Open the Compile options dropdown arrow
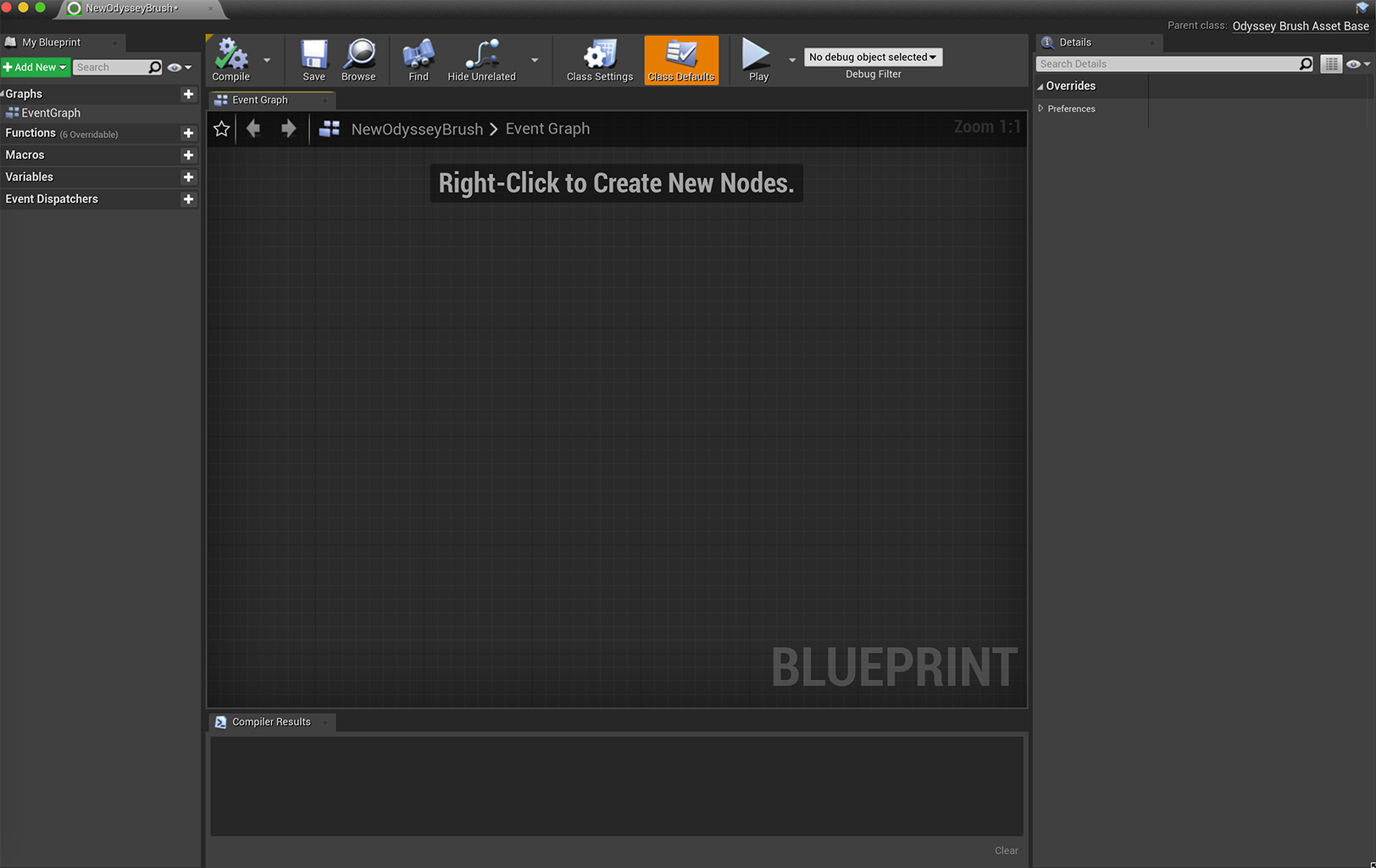1376x868 pixels. [267, 61]
